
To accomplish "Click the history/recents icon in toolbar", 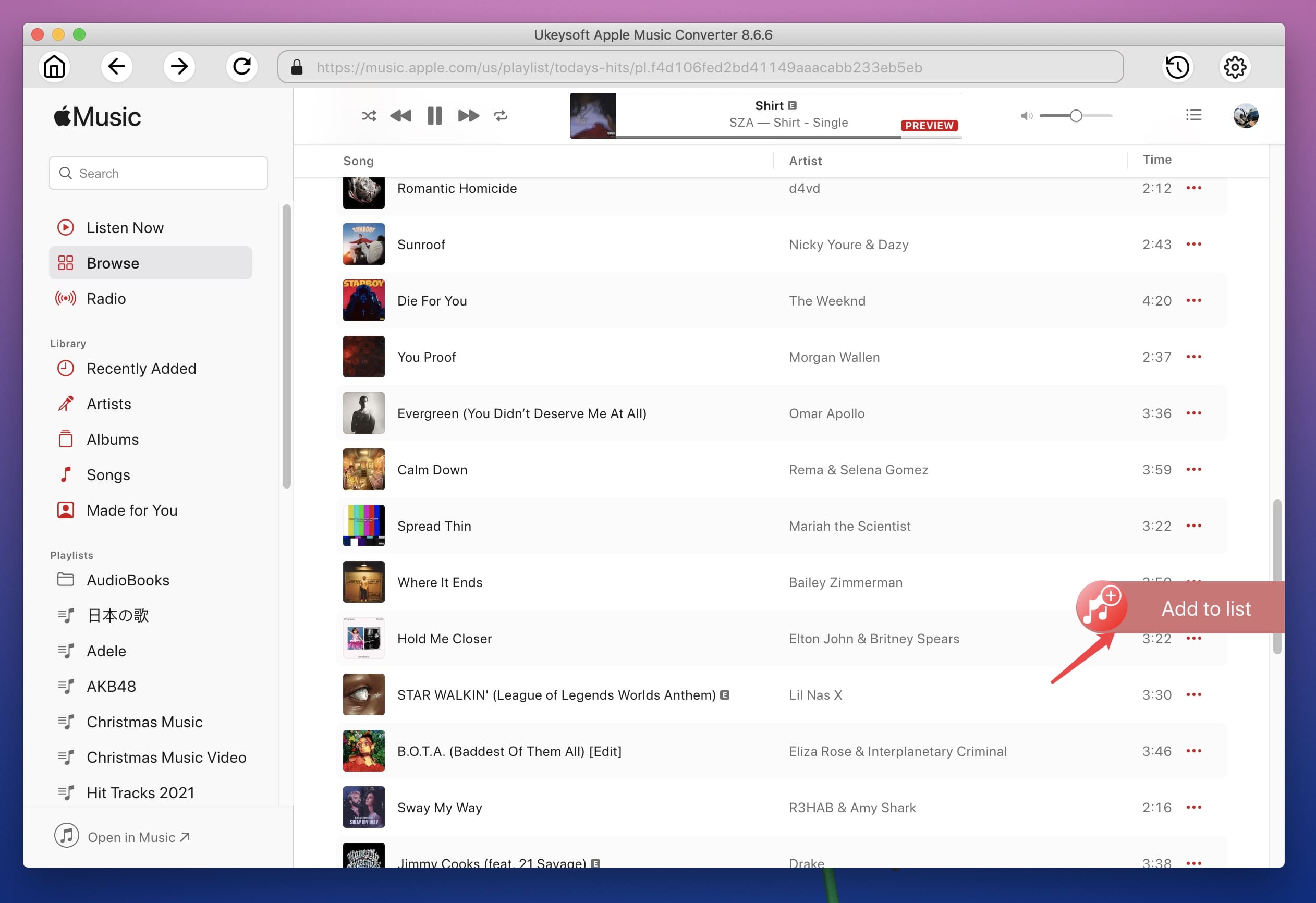I will coord(1178,67).
